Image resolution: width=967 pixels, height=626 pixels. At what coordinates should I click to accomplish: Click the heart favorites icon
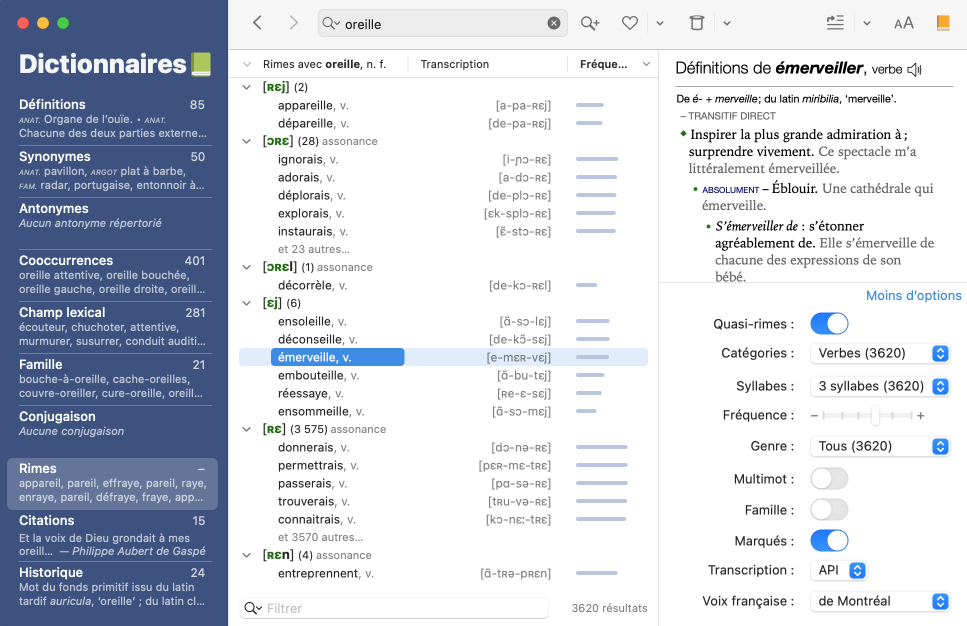629,23
